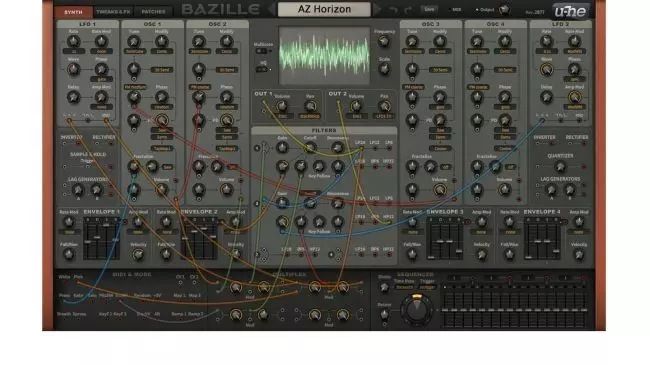
Task: Click the oscilloscope Frequency knob
Action: [x=384, y=41]
